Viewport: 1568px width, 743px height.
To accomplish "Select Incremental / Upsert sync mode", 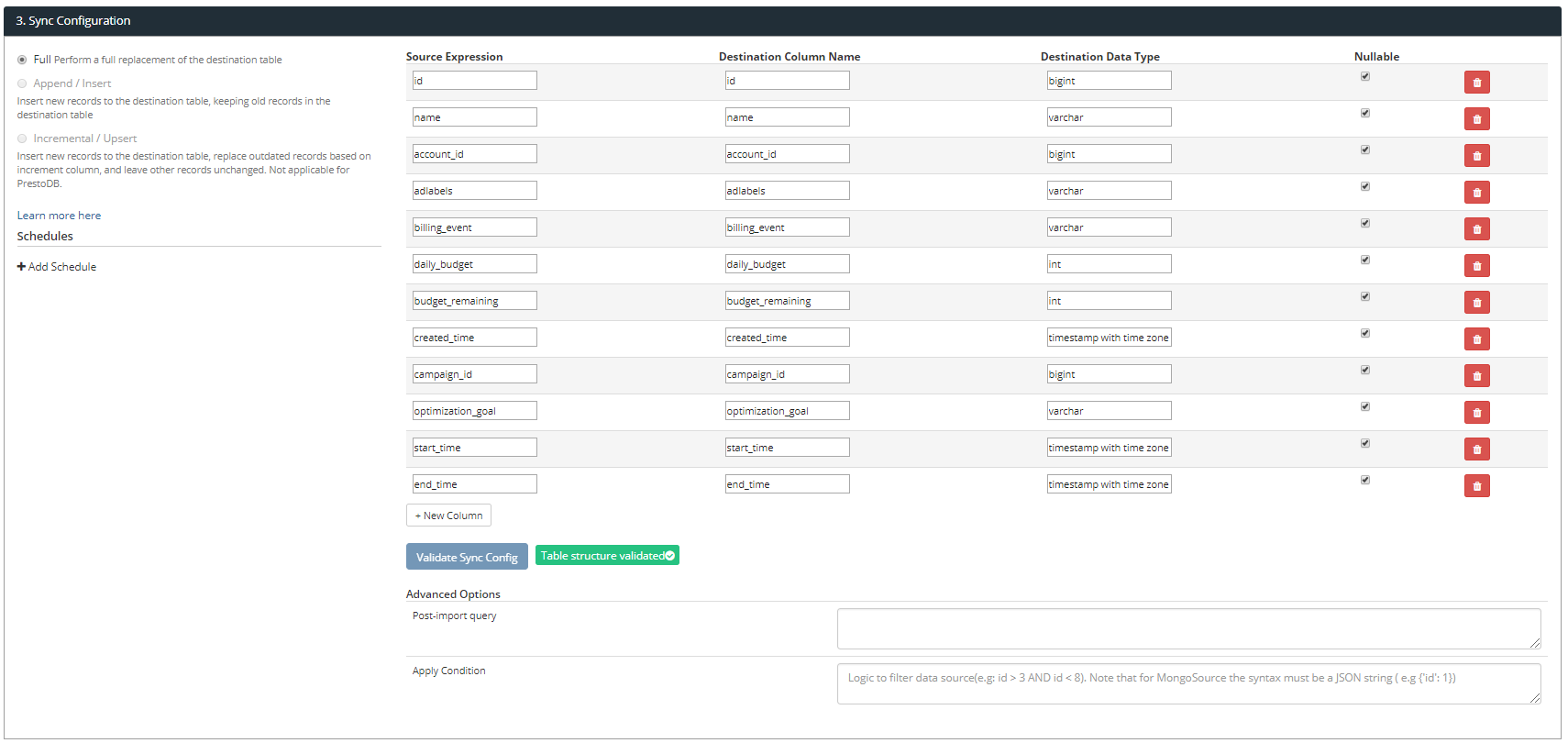I will pyautogui.click(x=22, y=139).
